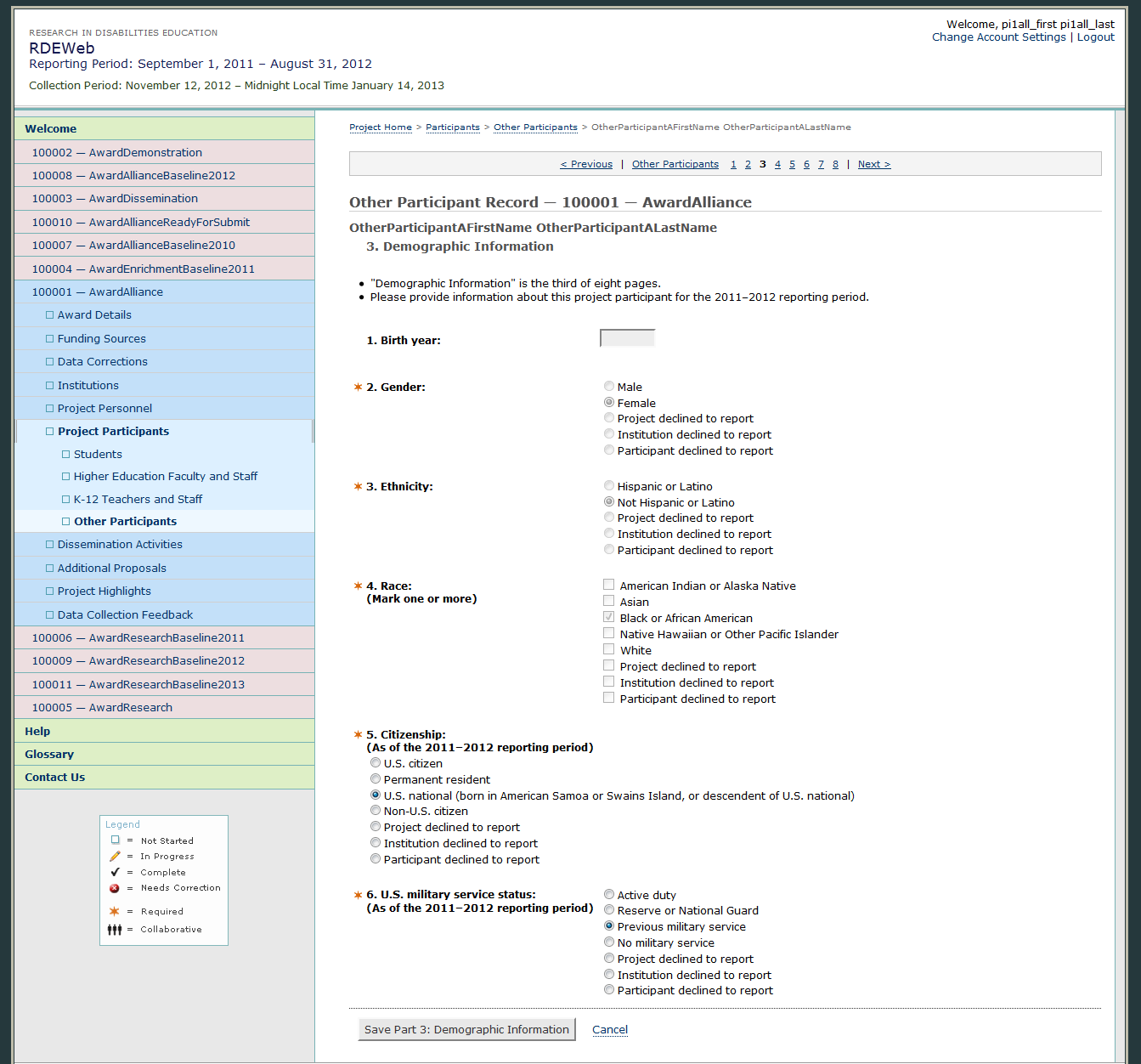Click the status box icon next to Funding Sources
Viewport: 1141px width, 1064px height.
pos(49,339)
